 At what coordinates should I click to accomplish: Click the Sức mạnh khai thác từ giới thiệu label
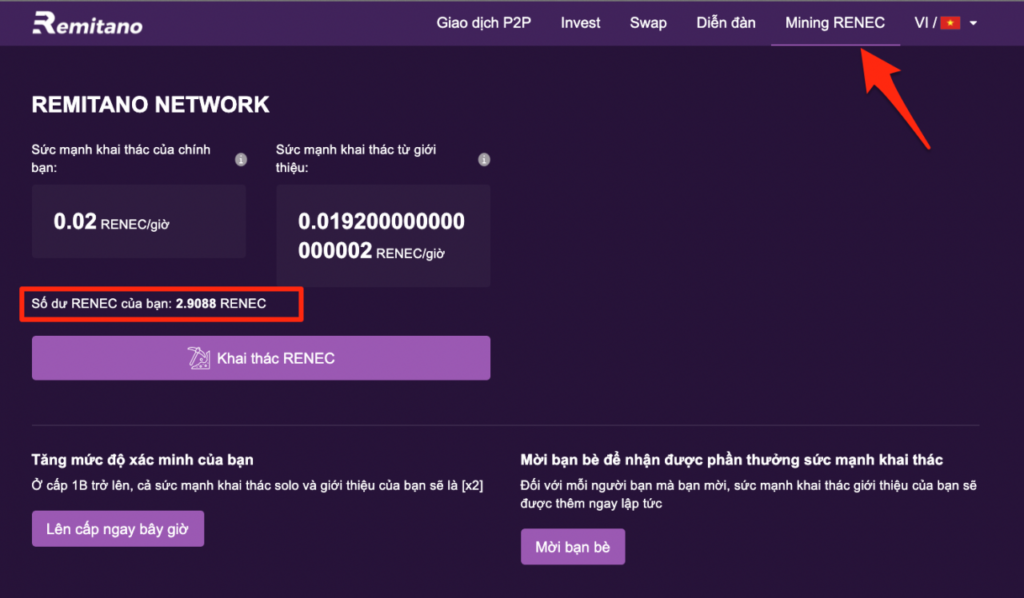(x=356, y=159)
